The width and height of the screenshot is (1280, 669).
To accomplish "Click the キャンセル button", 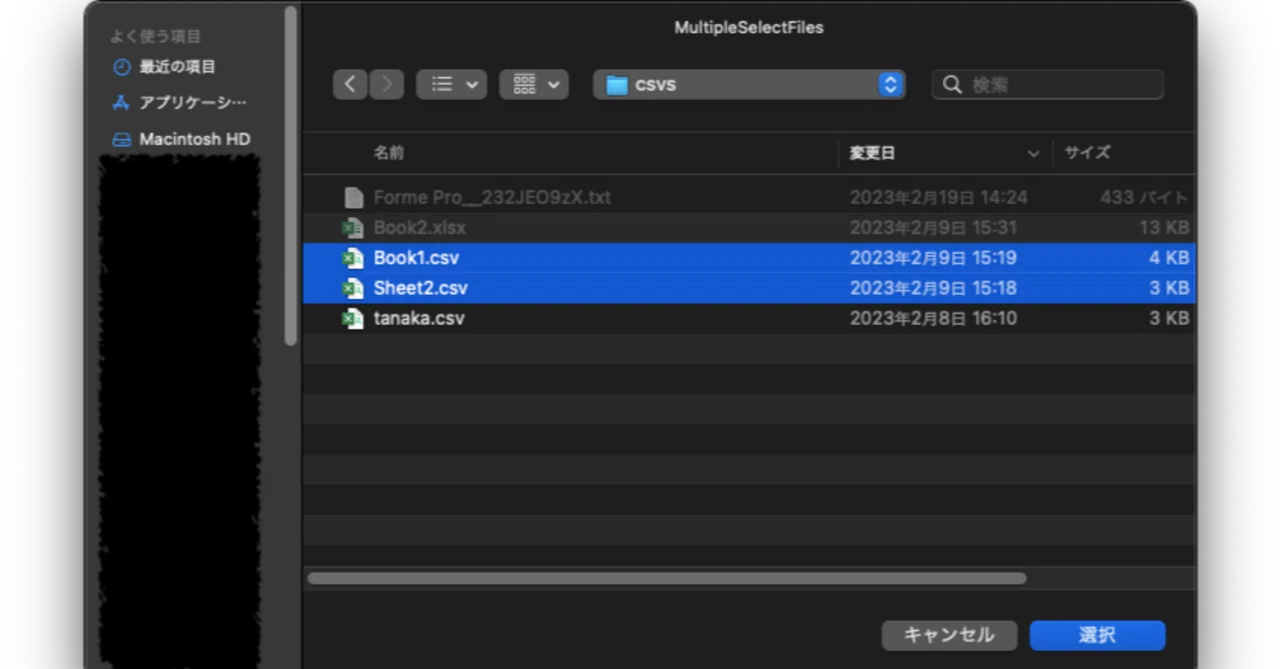I will [x=949, y=635].
